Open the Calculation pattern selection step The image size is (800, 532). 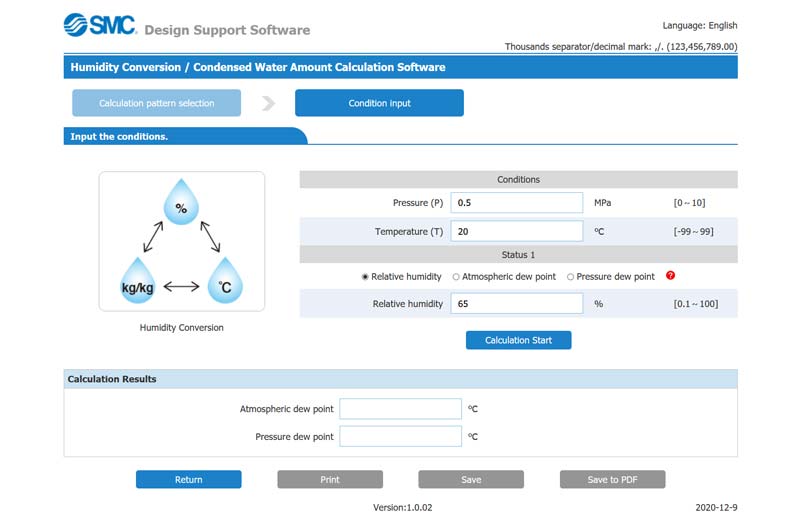(x=156, y=103)
